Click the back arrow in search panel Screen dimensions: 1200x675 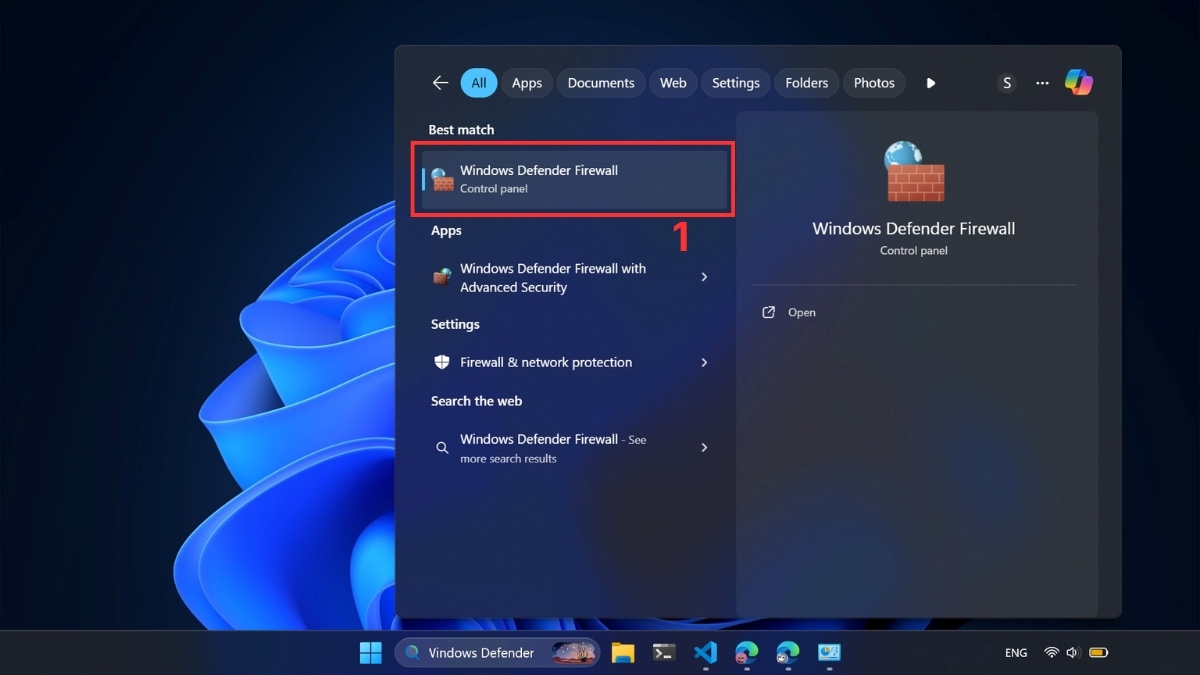point(440,83)
